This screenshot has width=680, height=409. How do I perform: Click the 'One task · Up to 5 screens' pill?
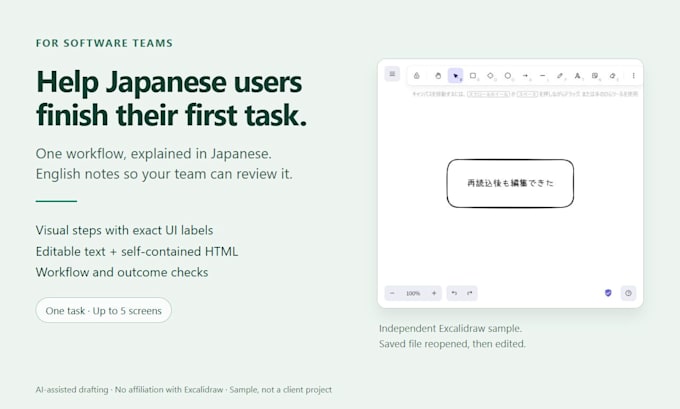(104, 310)
